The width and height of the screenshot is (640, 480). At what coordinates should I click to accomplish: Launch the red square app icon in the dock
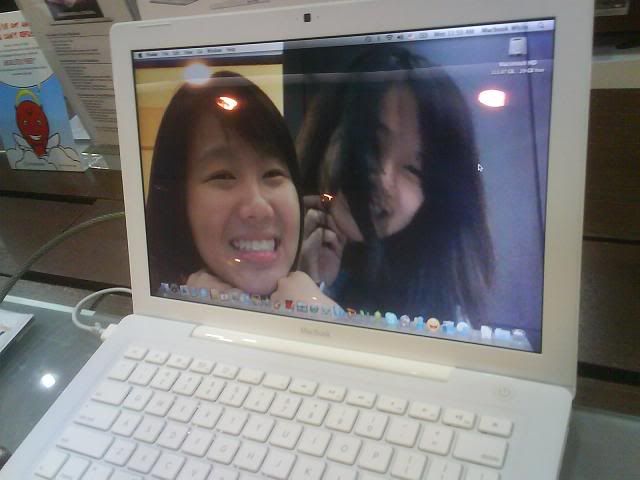click(289, 304)
